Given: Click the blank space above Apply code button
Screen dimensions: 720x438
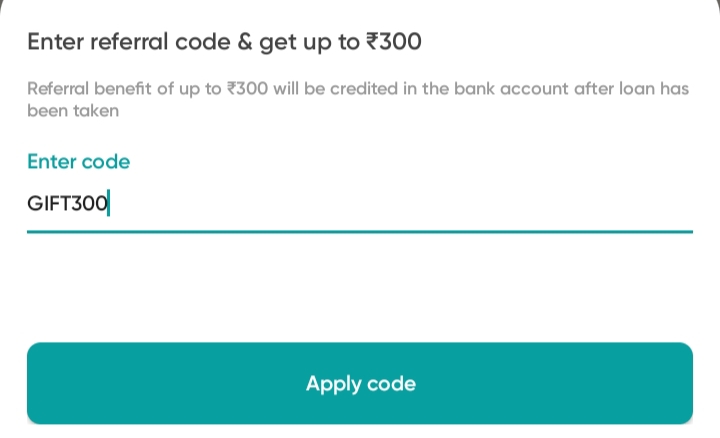Looking at the screenshot, I should (360, 287).
